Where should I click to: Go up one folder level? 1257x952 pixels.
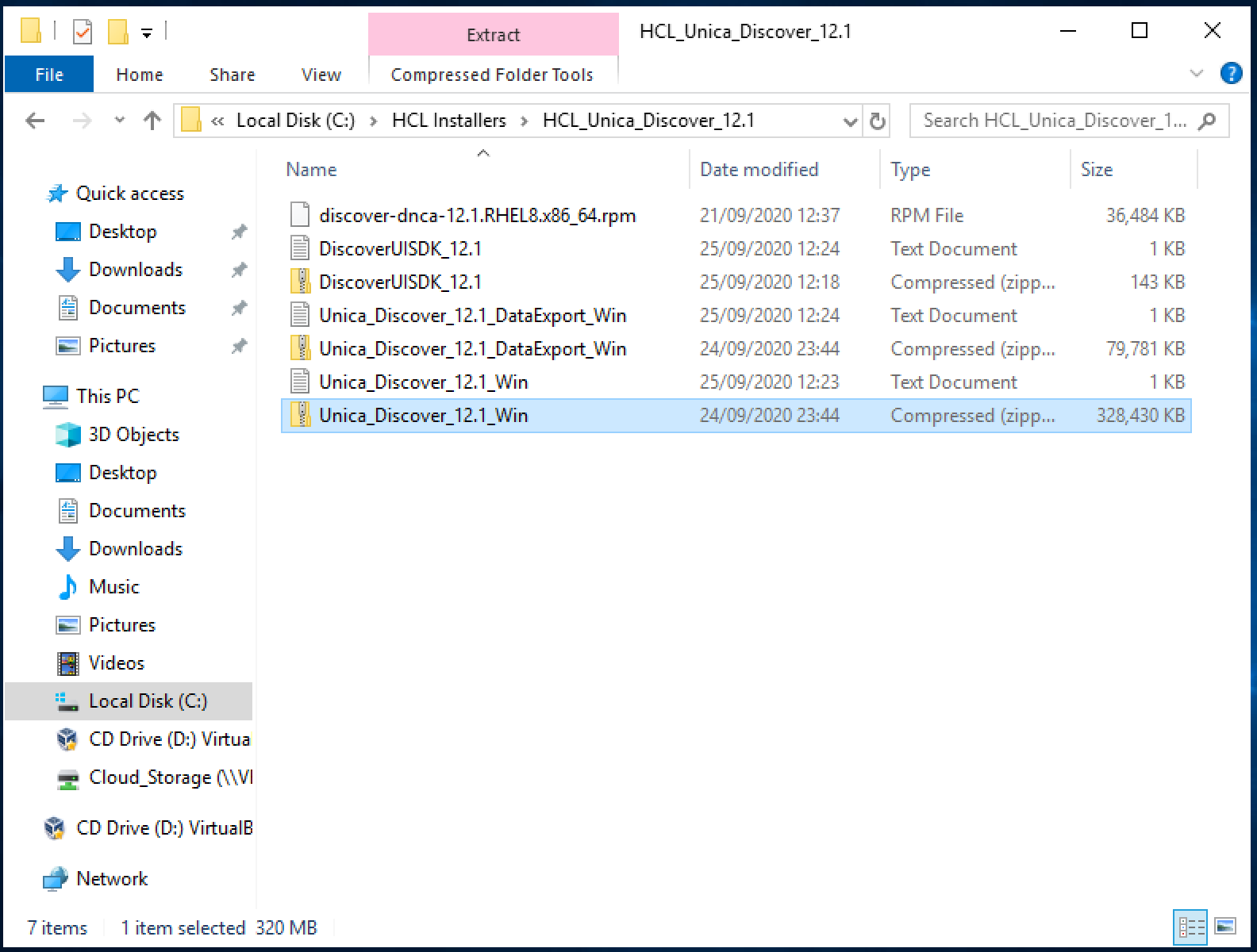[x=152, y=121]
